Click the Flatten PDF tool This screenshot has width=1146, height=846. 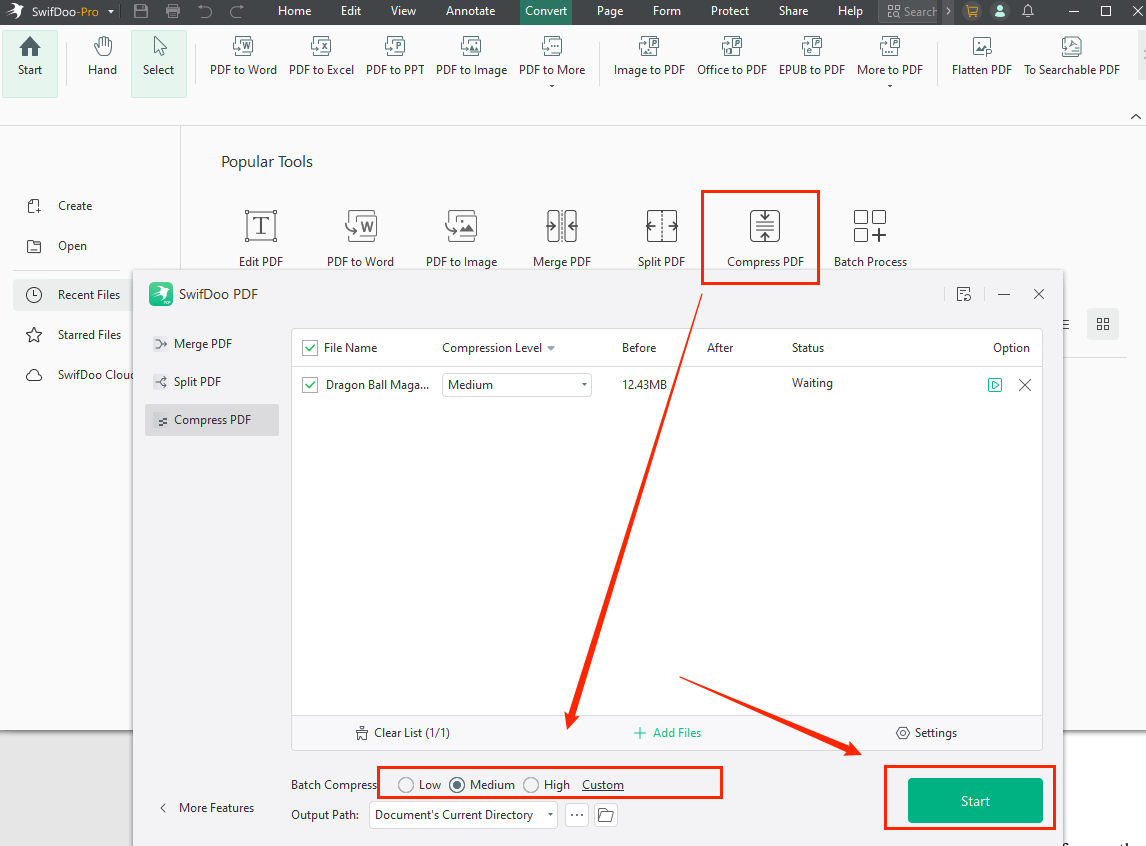coord(982,57)
